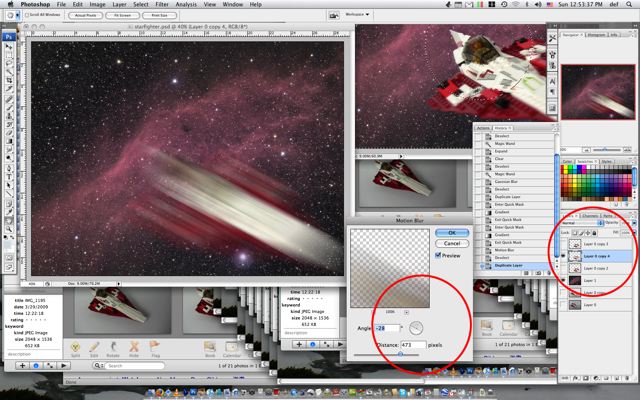The image size is (640, 400).
Task: Open Spotlight search in menu bar
Action: point(629,4)
